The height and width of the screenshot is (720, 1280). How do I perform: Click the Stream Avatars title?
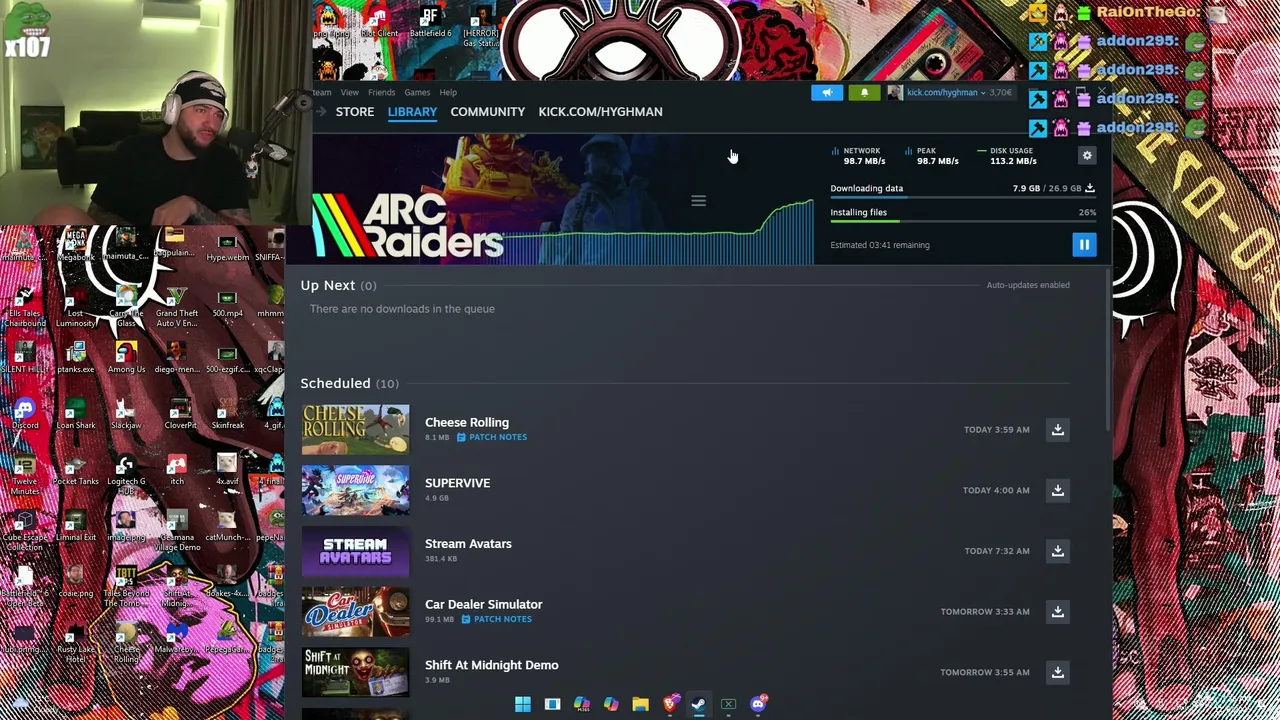(468, 544)
